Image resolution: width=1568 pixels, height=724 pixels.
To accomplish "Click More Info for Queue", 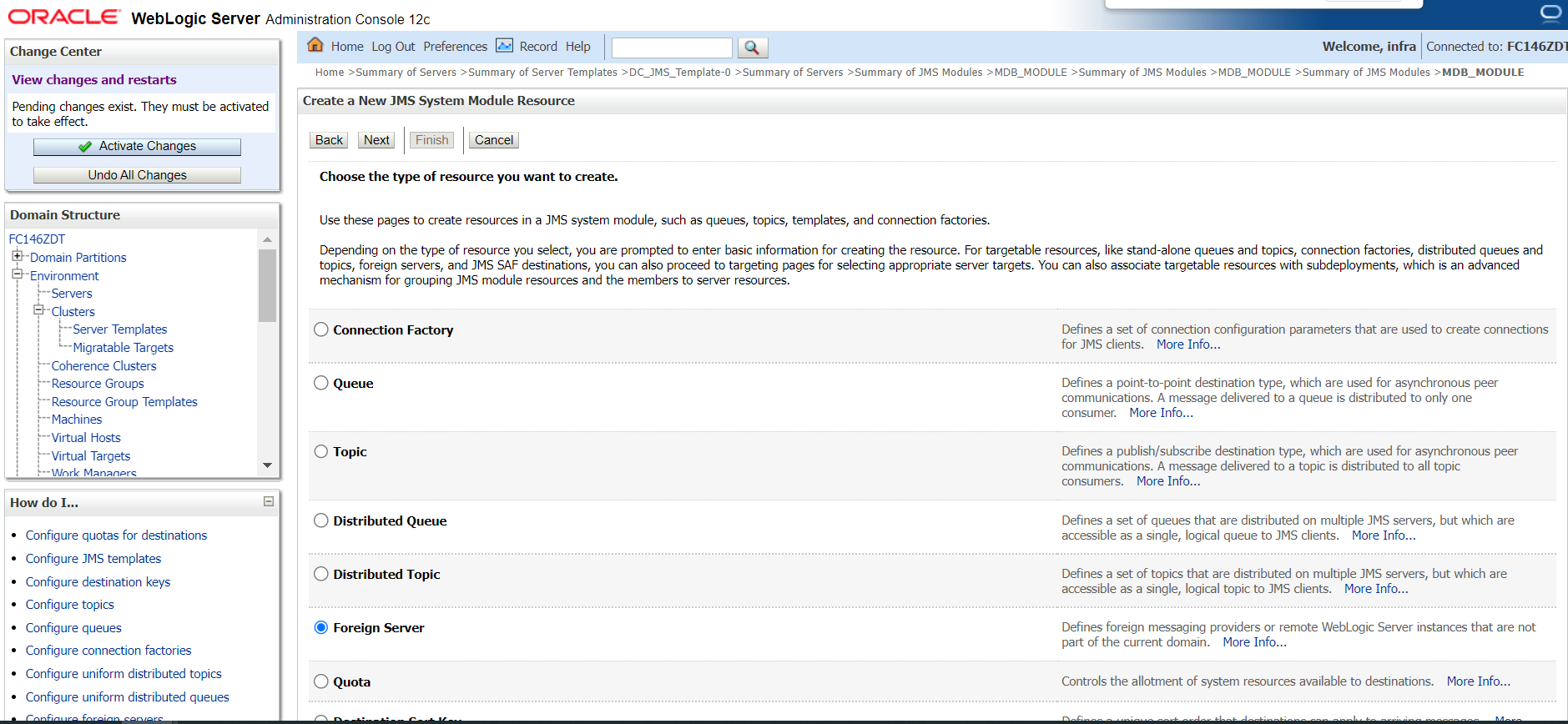I will tap(1162, 413).
